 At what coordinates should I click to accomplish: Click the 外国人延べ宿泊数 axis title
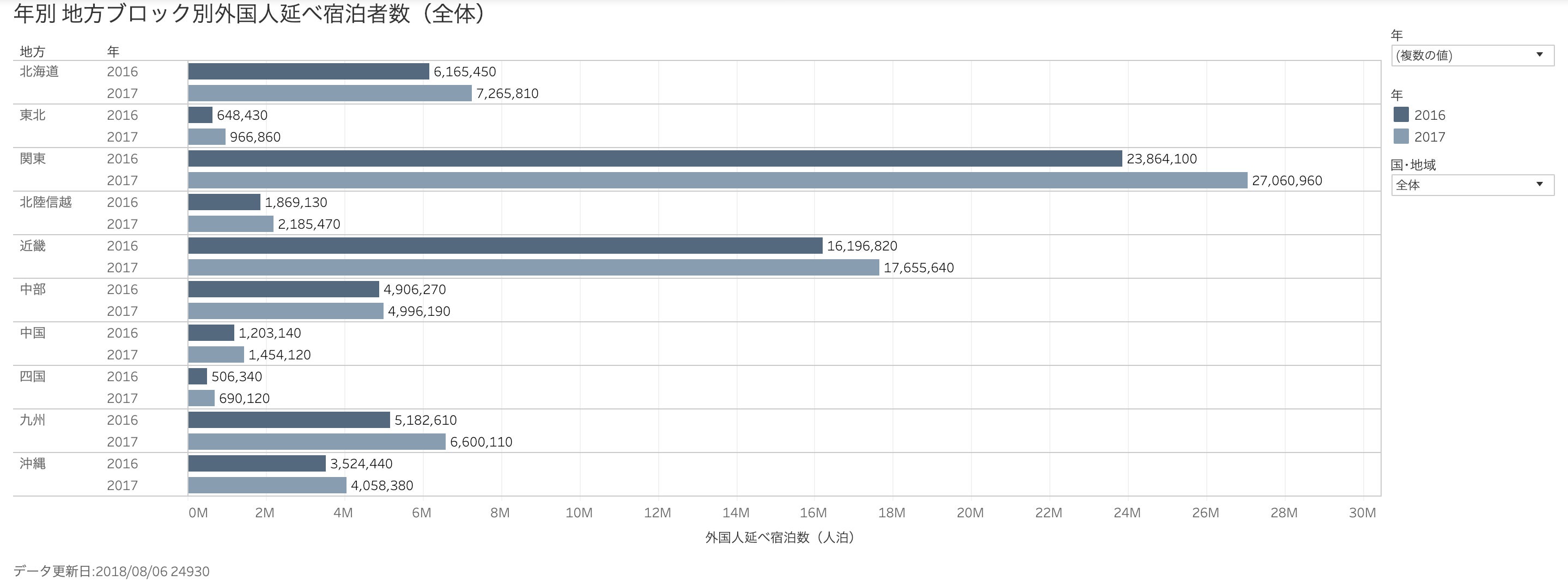(x=780, y=538)
